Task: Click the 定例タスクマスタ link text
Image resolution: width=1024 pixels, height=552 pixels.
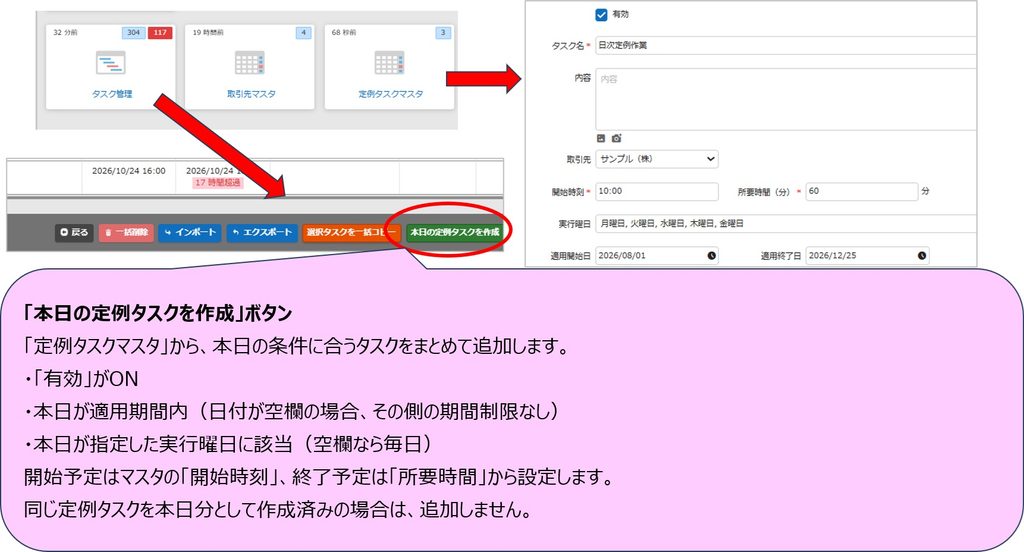Action: click(x=391, y=94)
